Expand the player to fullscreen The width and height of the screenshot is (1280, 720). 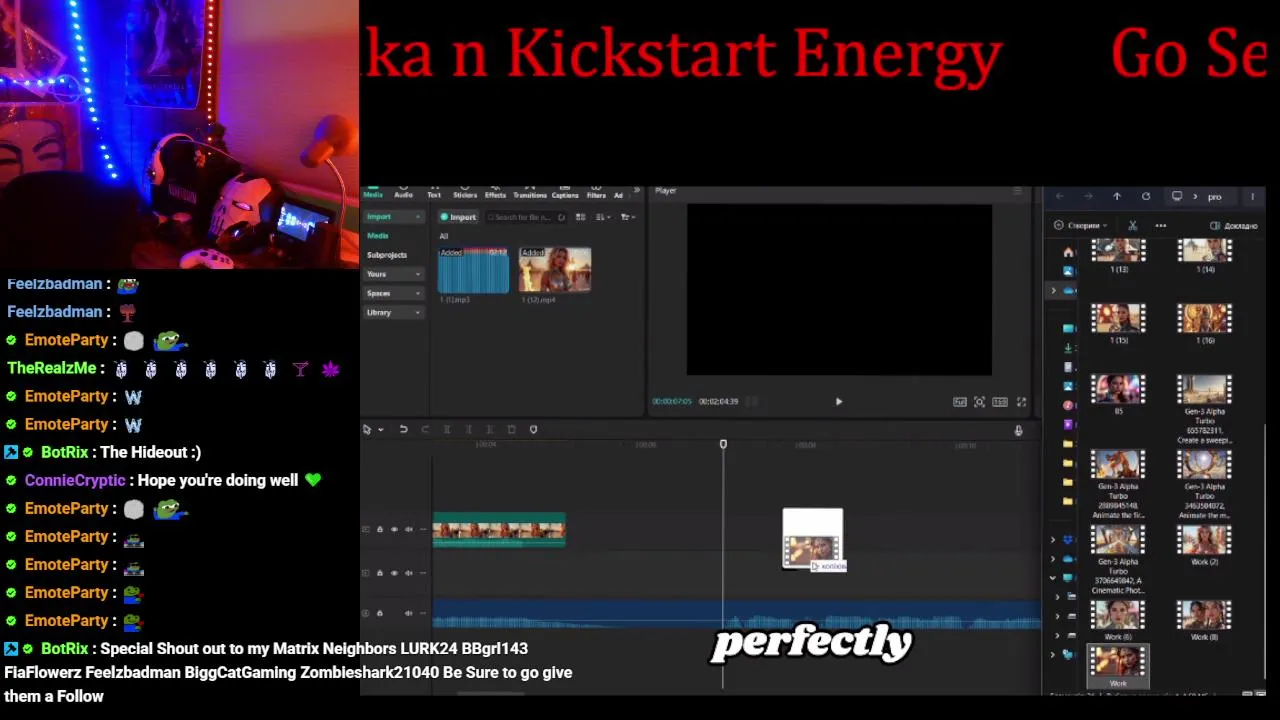click(1021, 402)
